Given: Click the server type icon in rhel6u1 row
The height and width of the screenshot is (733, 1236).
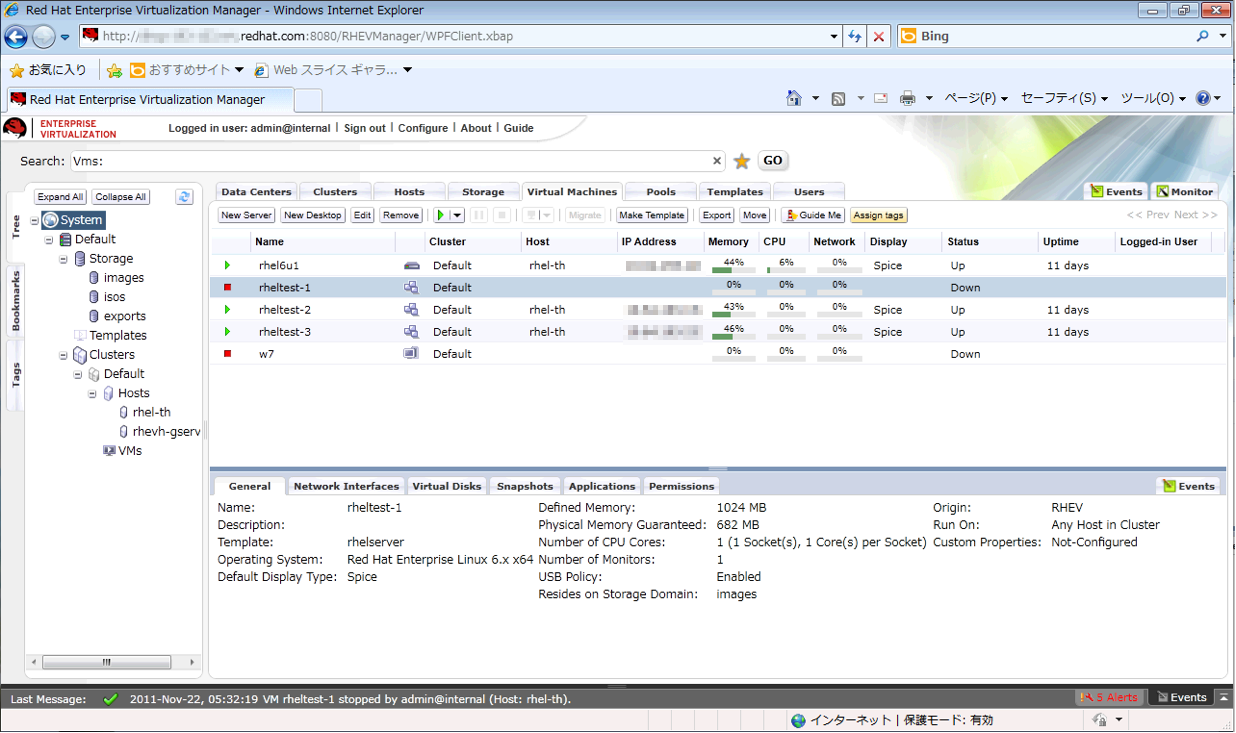Looking at the screenshot, I should click(411, 266).
